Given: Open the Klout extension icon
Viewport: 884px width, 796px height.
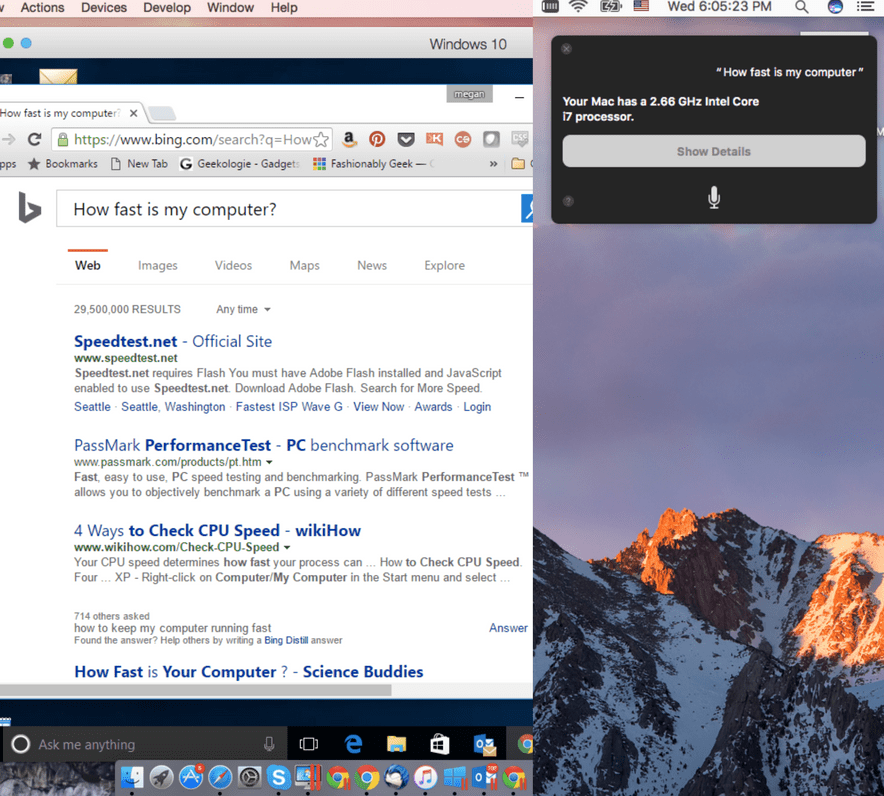Looking at the screenshot, I should (434, 139).
